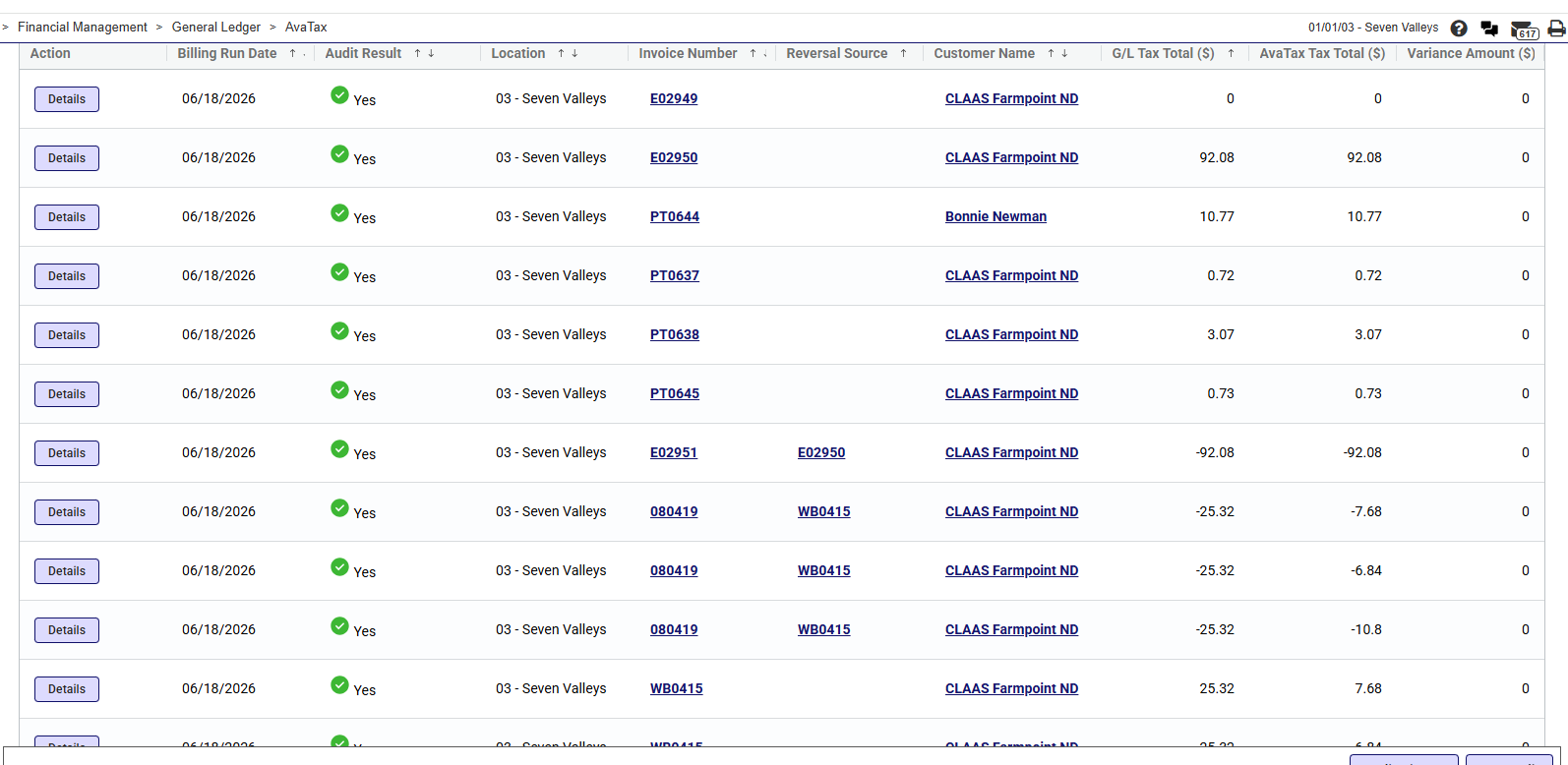
Task: Open Details for invoice PT0645
Action: click(x=67, y=394)
